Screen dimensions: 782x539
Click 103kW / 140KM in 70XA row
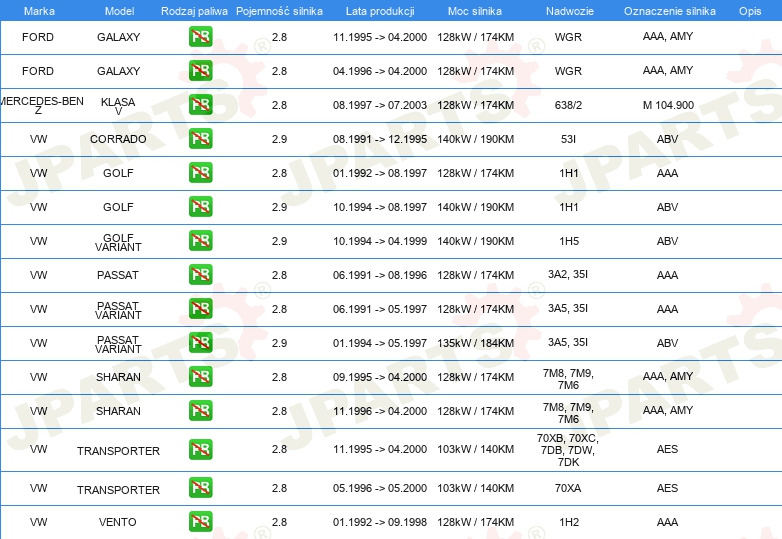tap(476, 488)
